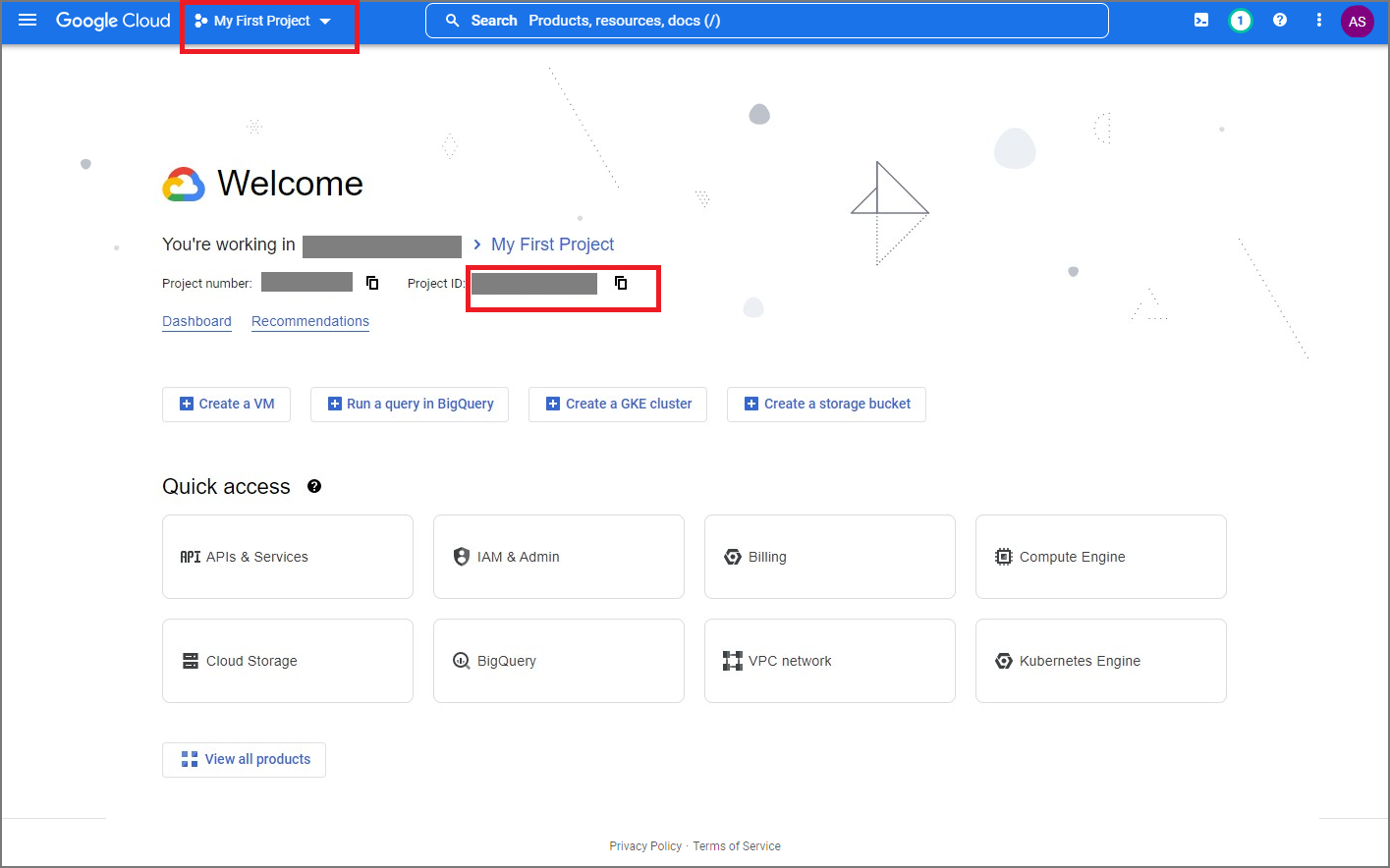This screenshot has height=868, width=1390.
Task: Click the Google Cloud rainbow logo beside Welcome
Action: [x=184, y=185]
